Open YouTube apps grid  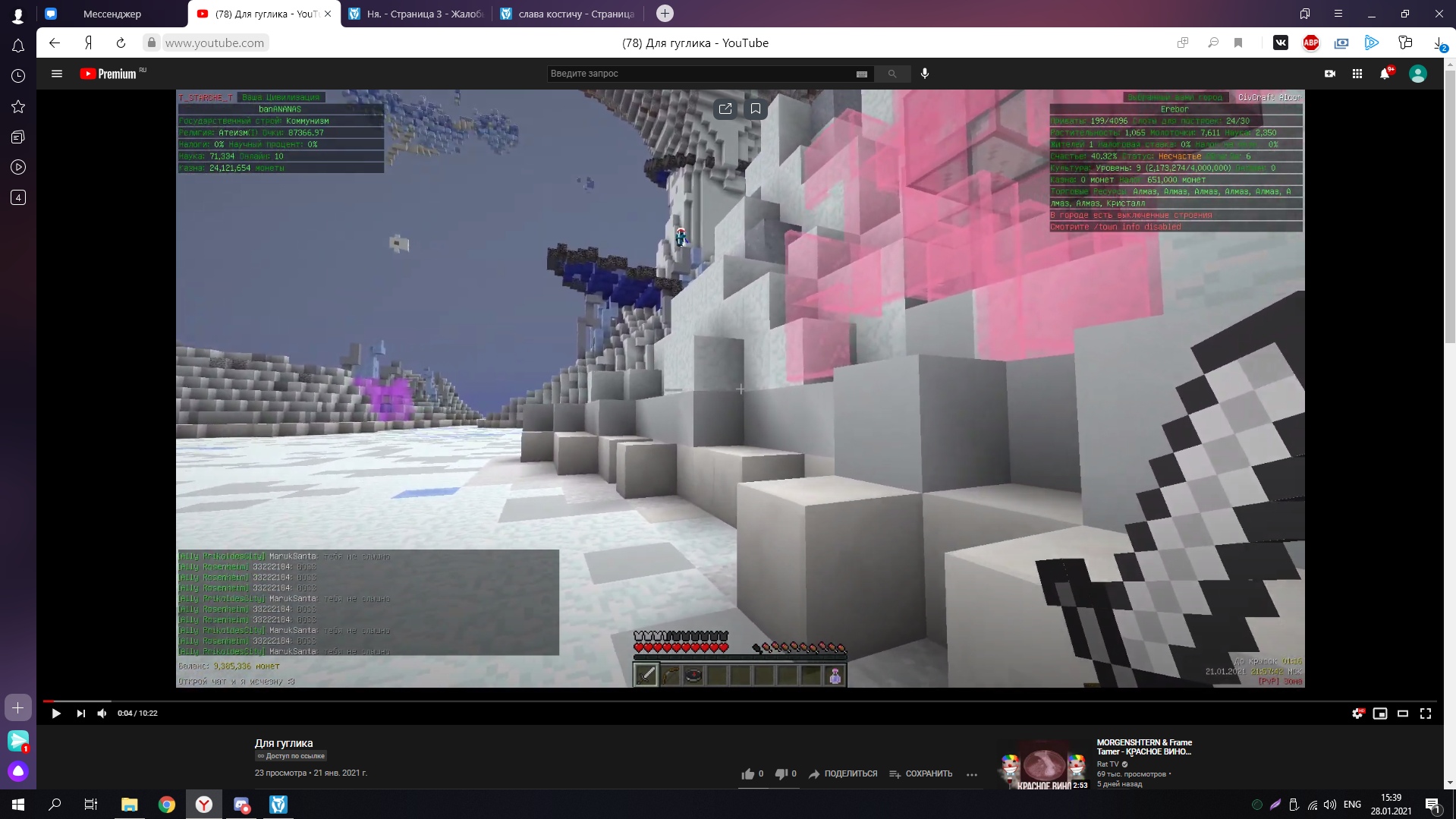[1357, 74]
